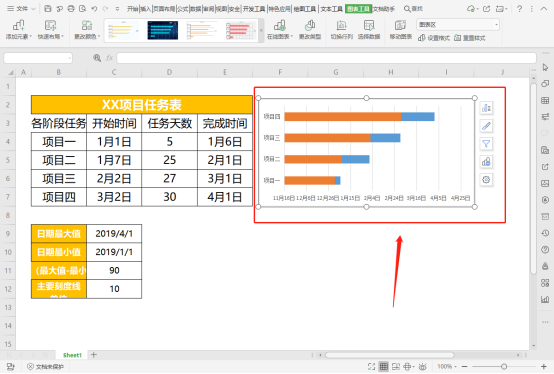
Task: Click the Reset Style (重置样式) button
Action: pos(470,38)
